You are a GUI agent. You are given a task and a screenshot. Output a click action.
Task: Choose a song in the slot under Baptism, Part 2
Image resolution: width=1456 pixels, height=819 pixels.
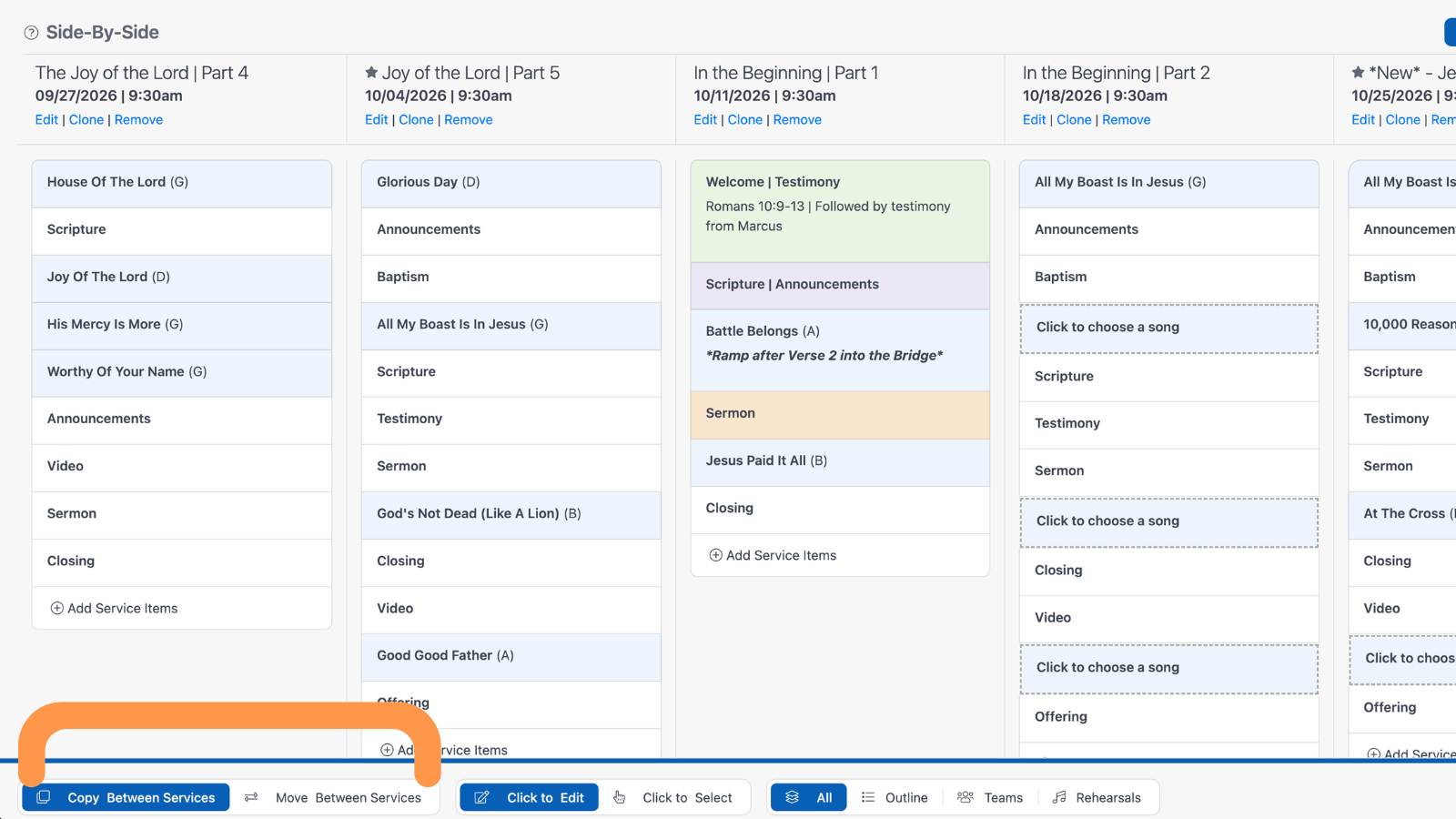coord(1169,328)
